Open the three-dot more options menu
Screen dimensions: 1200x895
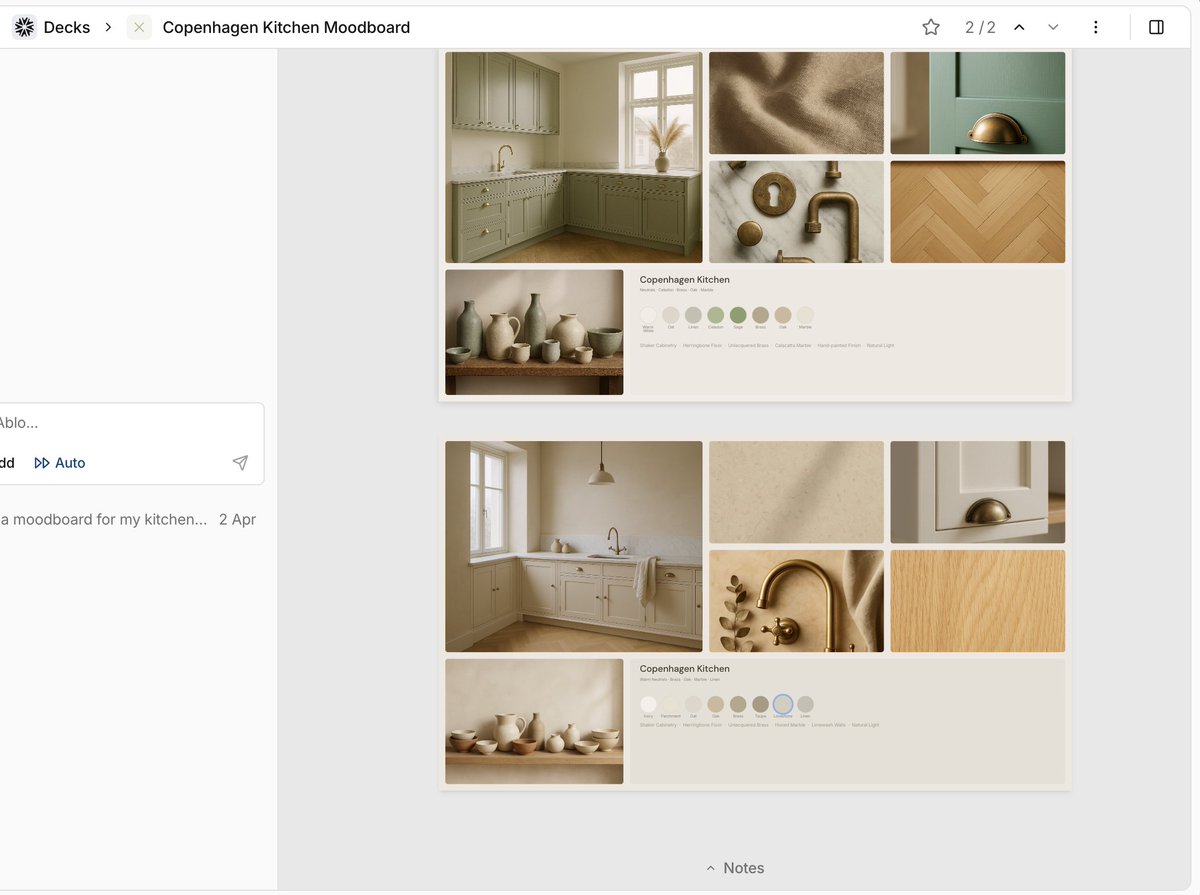coord(1096,27)
